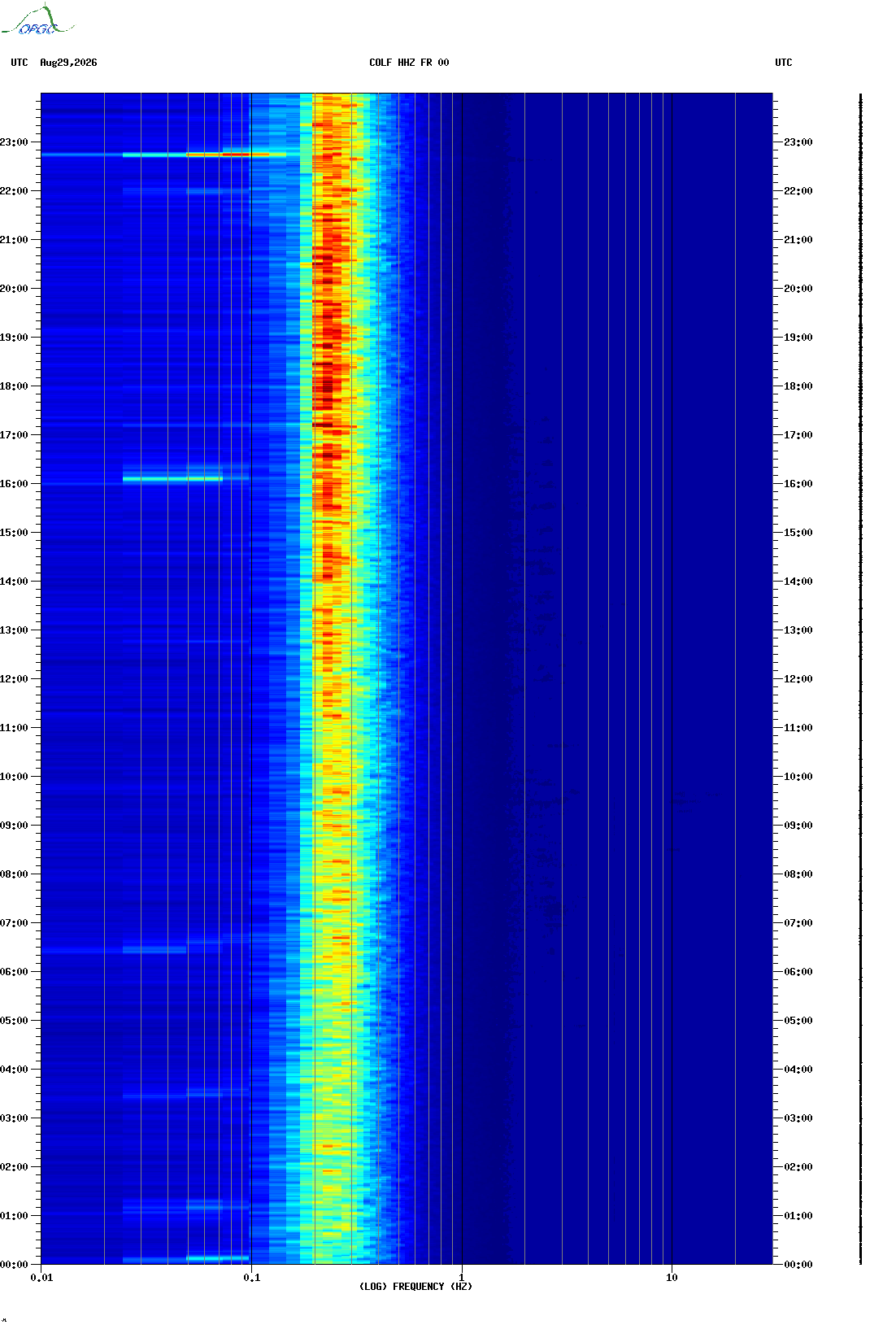
Task: Click the 0.1 frequency axis label
Action: point(252,1278)
